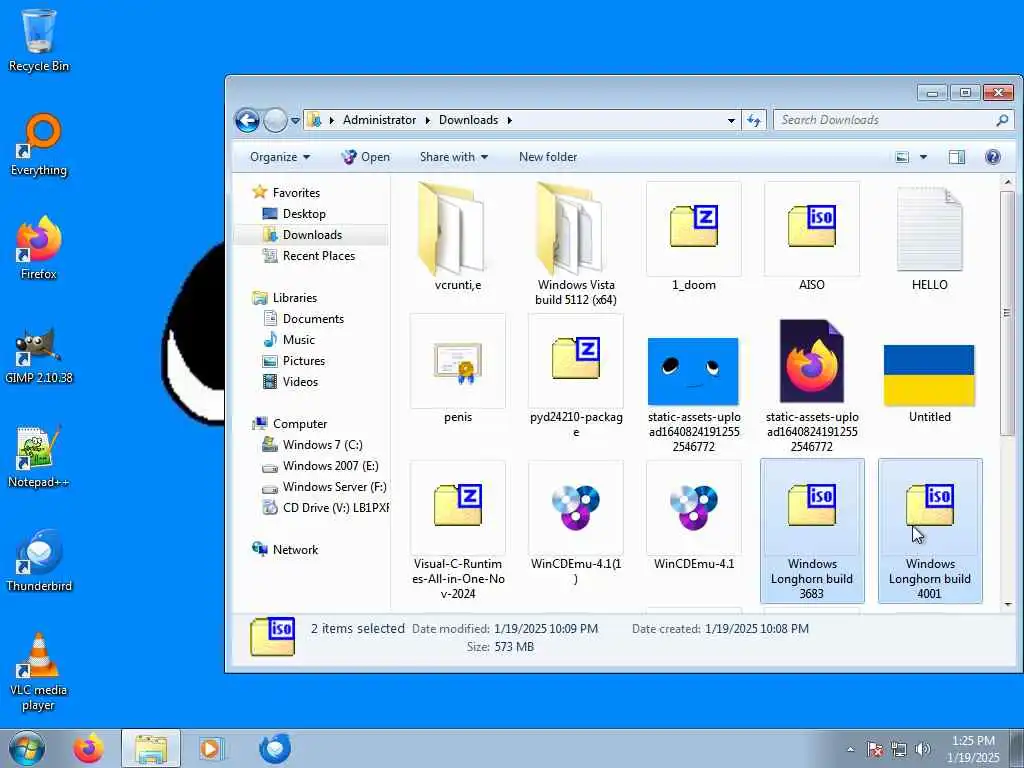
Task: Click the New folder button
Action: tap(548, 157)
